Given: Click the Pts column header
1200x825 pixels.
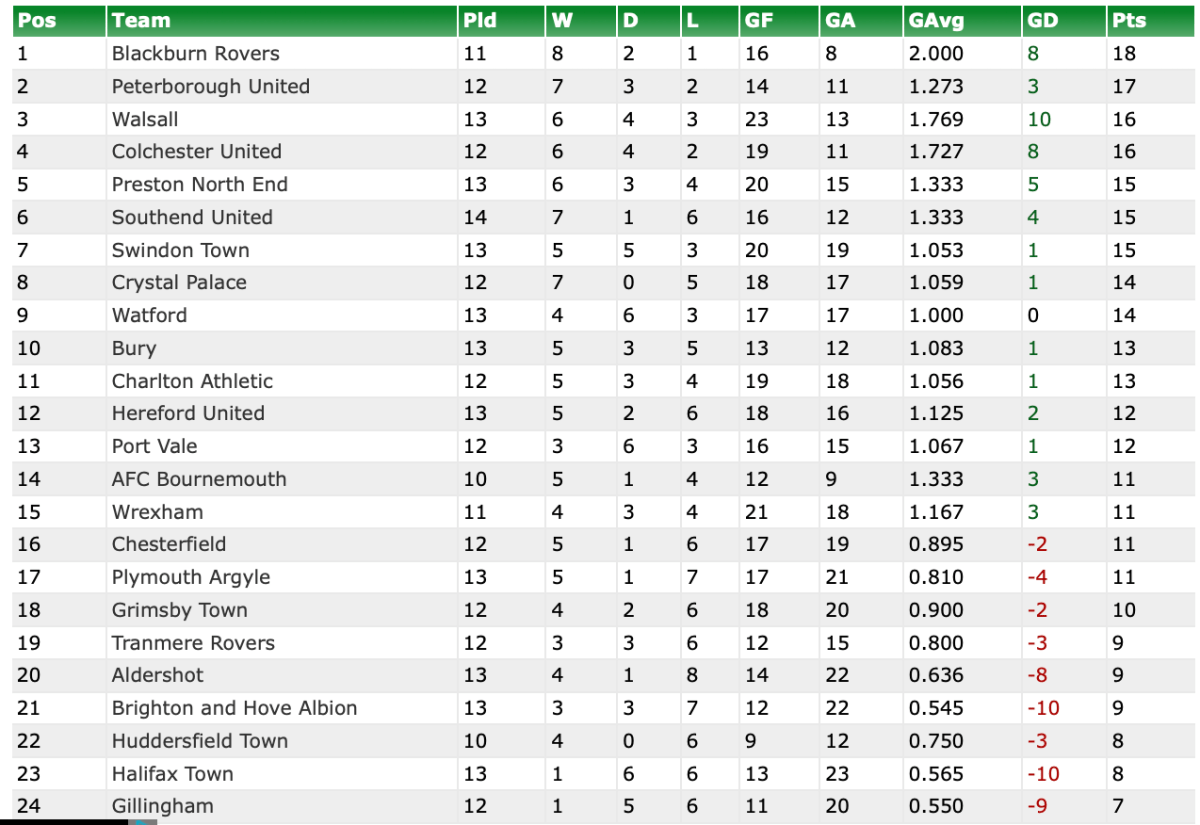Looking at the screenshot, I should click(1129, 20).
